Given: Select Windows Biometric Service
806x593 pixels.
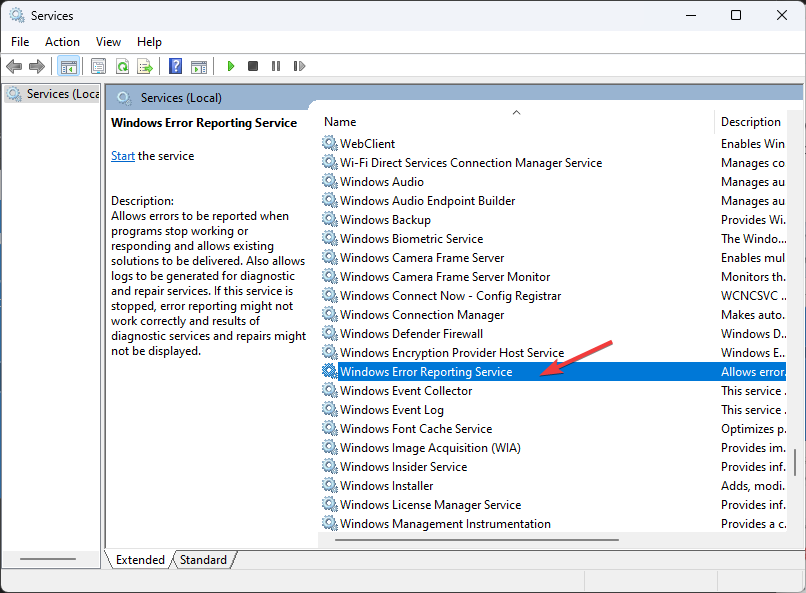Looking at the screenshot, I should (x=554, y=238).
